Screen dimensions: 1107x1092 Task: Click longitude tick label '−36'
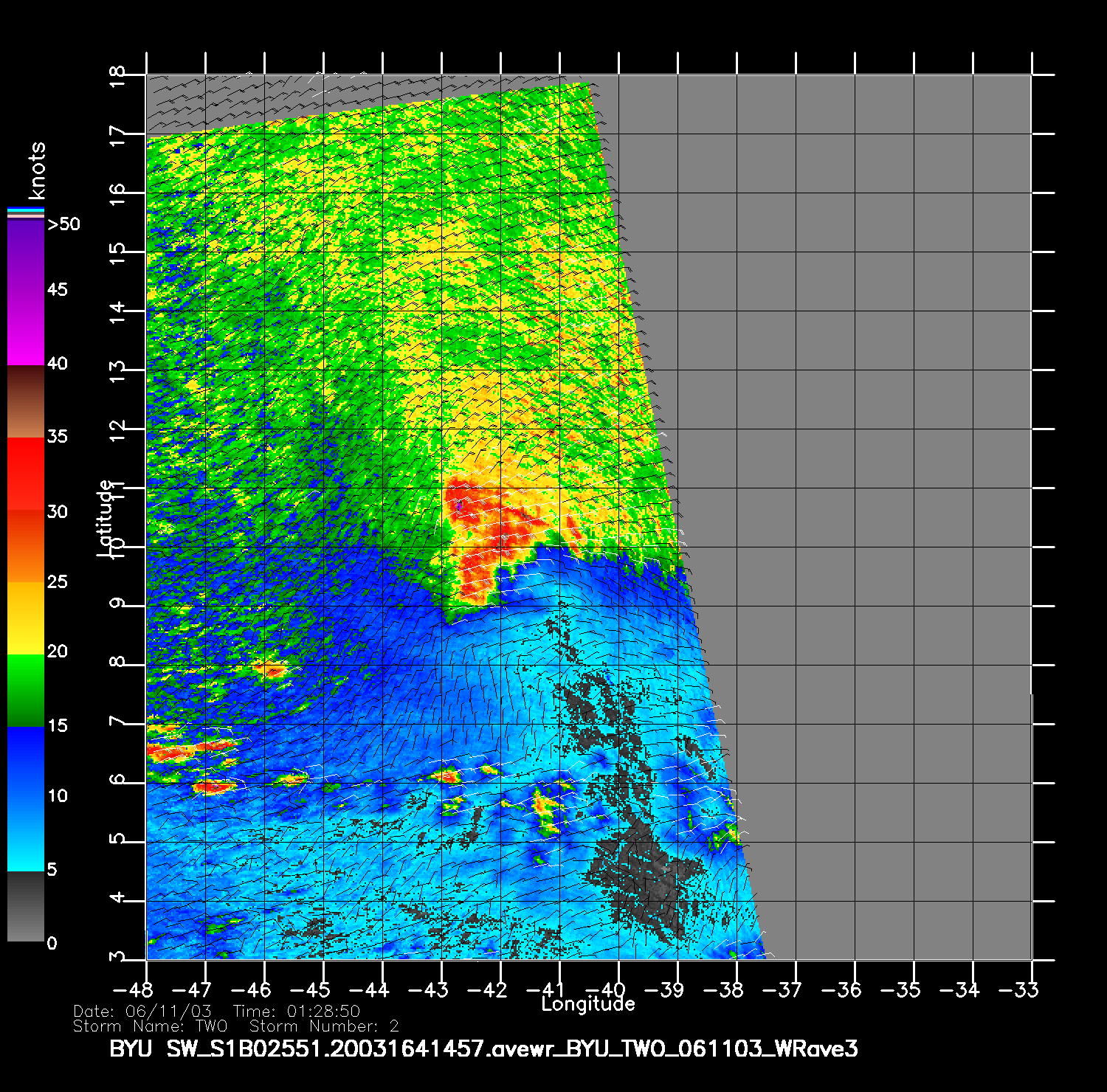coord(841,989)
